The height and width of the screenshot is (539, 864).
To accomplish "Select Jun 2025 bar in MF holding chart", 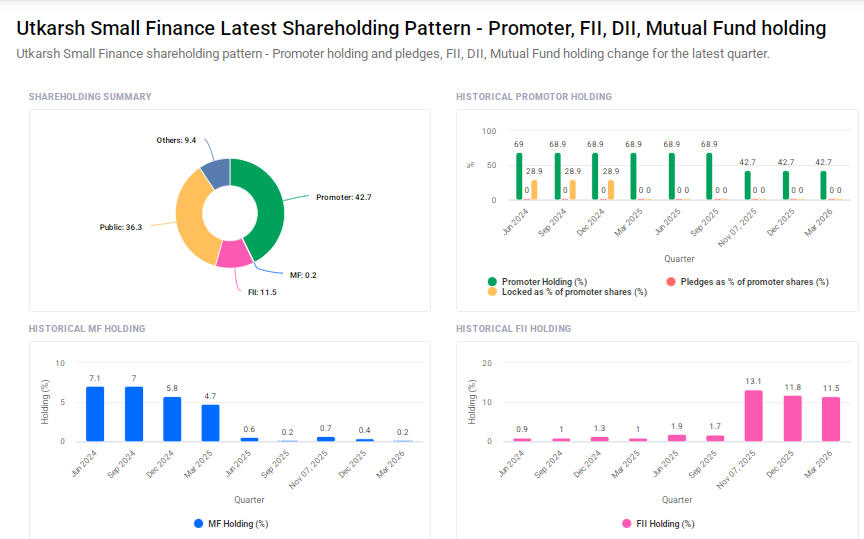I will click(x=249, y=439).
